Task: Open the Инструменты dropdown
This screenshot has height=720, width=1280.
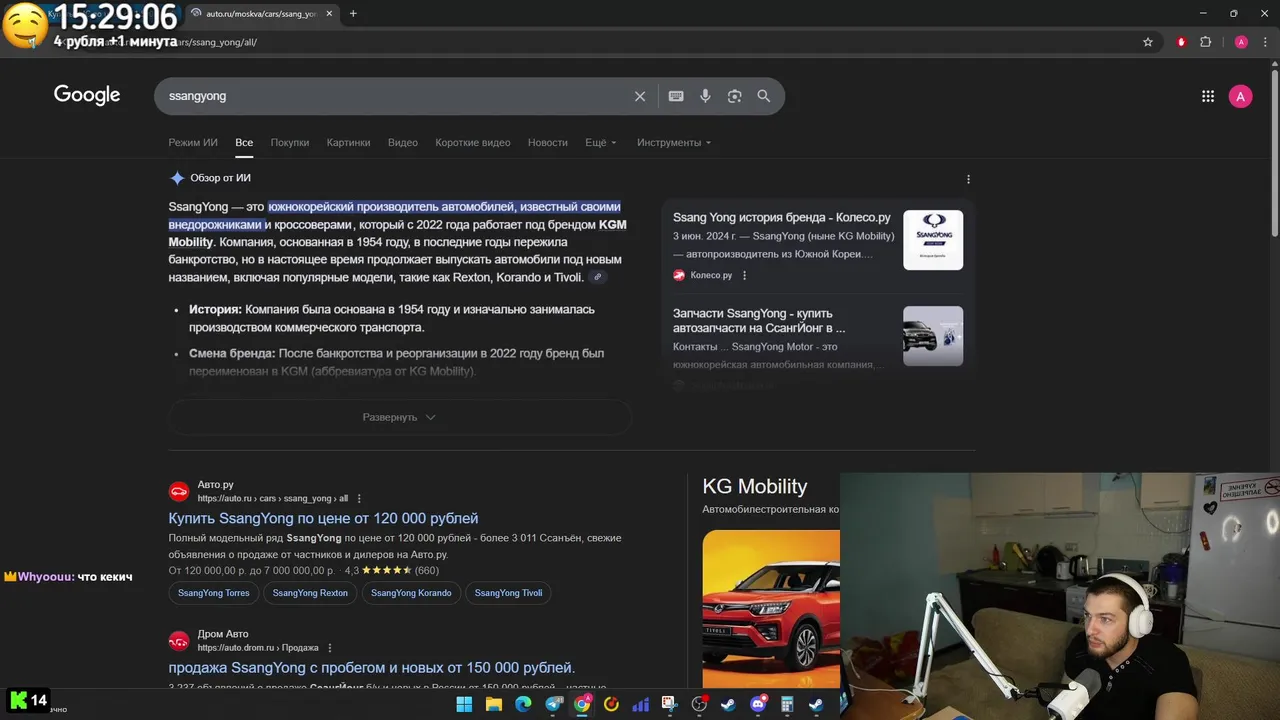Action: 674,142
